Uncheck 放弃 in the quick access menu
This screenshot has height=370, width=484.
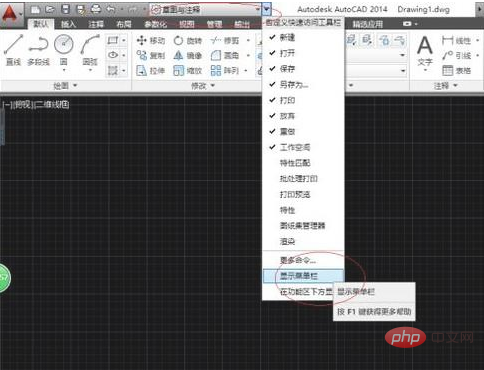point(303,116)
